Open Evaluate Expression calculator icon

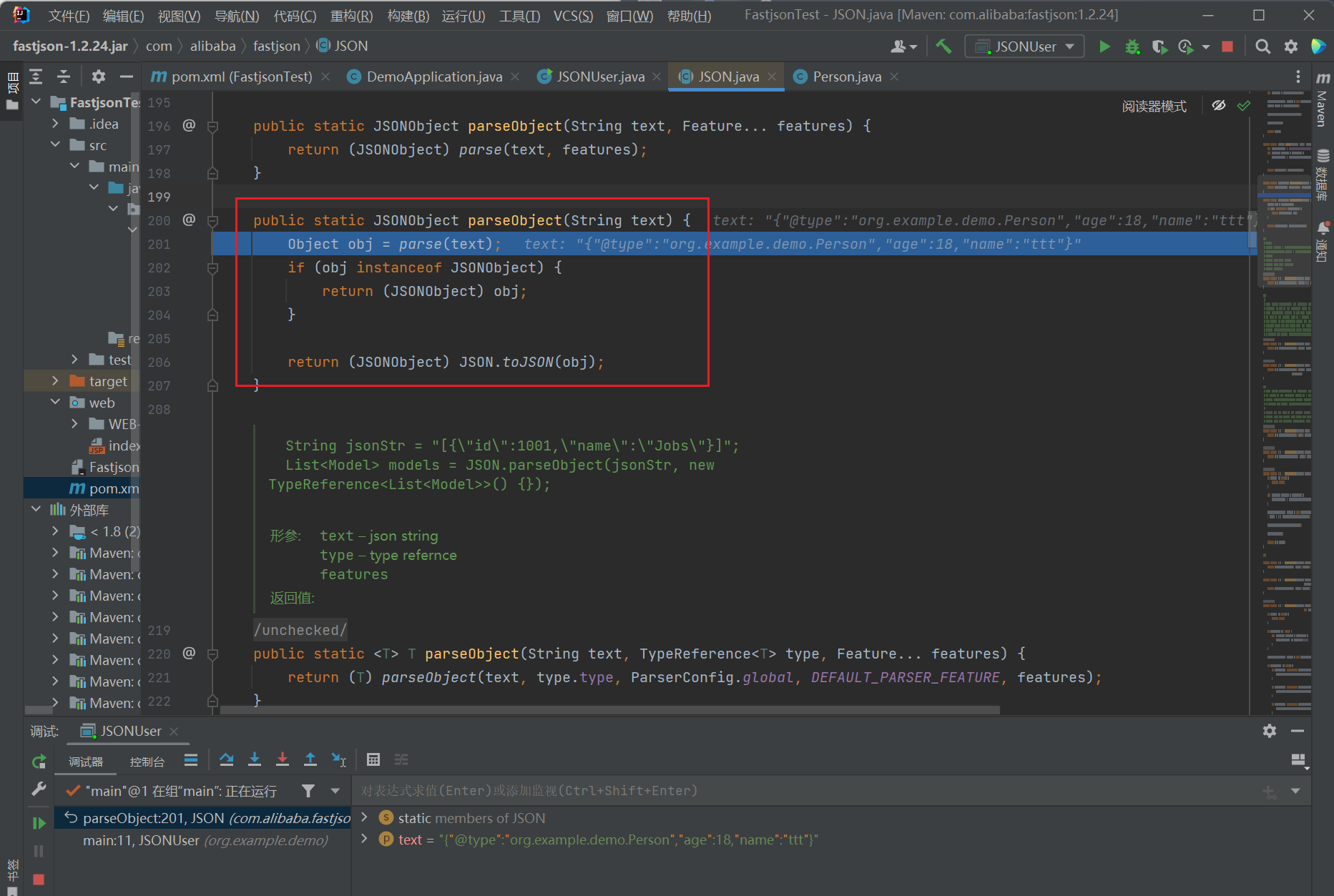pyautogui.click(x=373, y=759)
